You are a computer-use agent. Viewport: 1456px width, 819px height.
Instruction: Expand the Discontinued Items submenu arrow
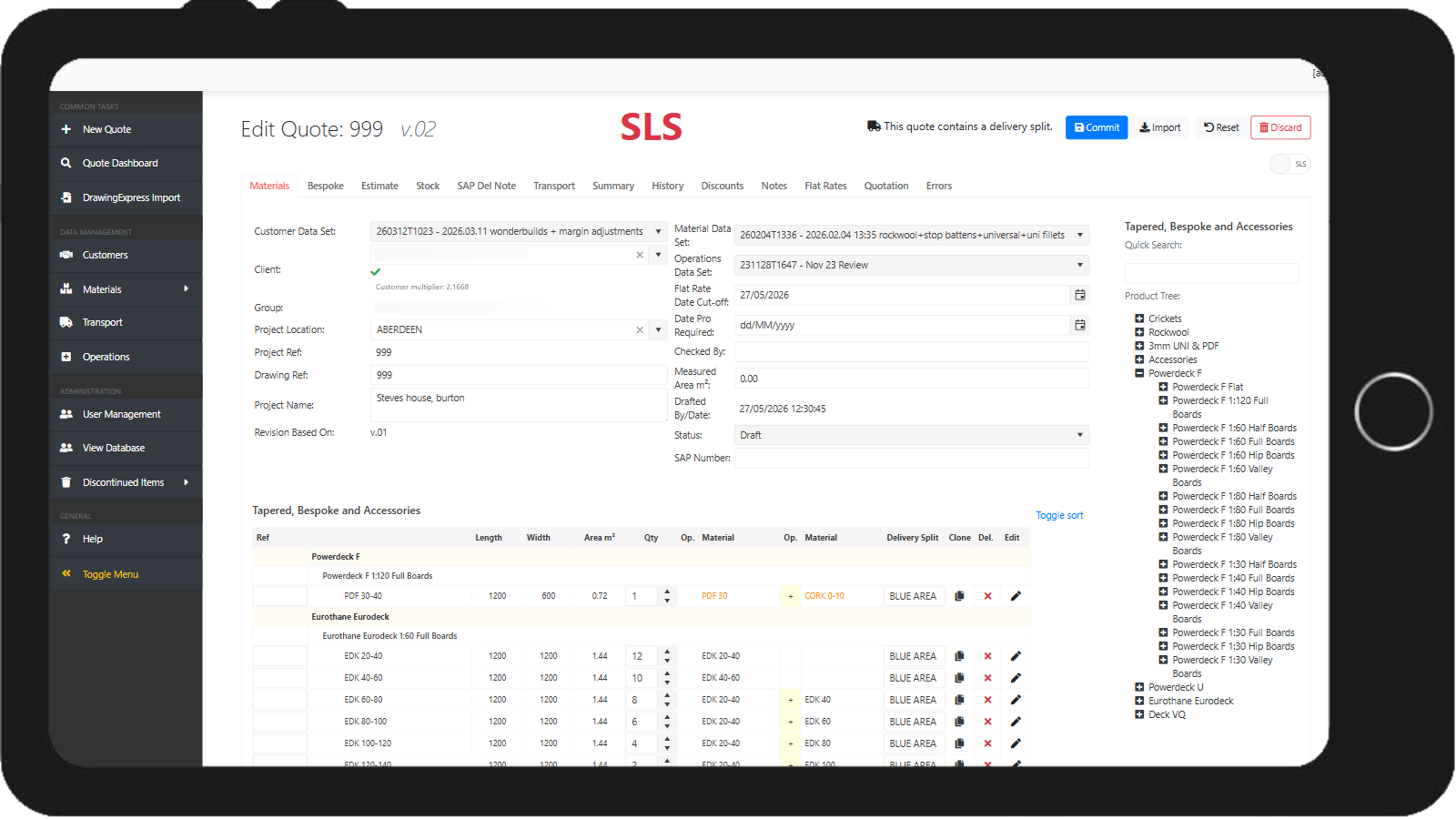coord(186,482)
